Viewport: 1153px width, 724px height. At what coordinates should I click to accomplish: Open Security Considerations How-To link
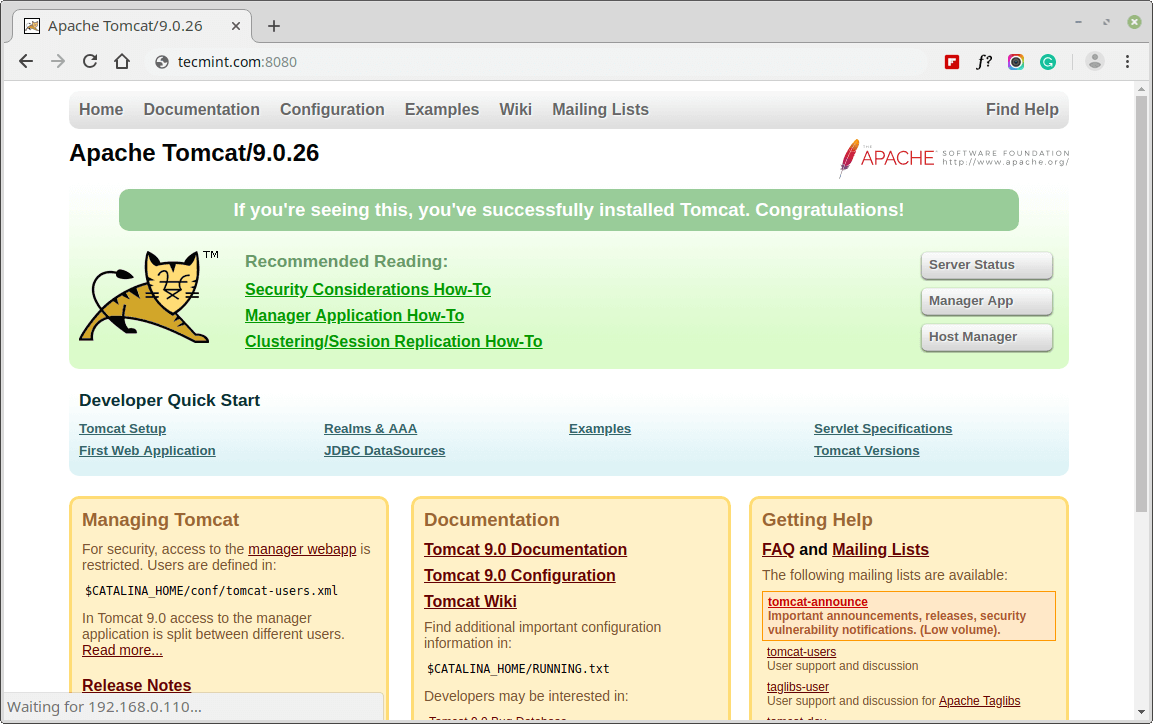pos(368,290)
